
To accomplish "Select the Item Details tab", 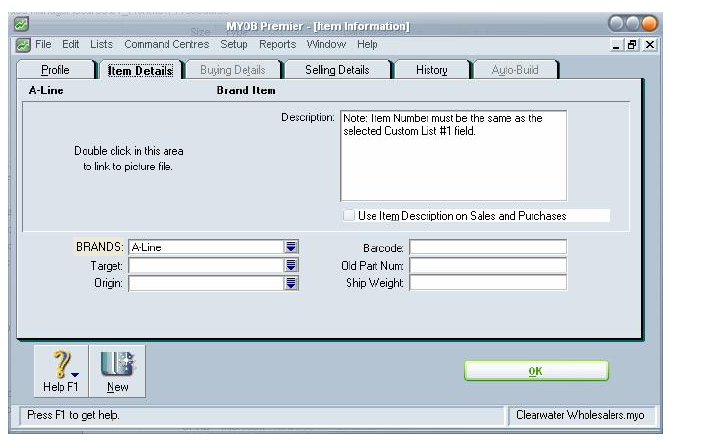I will [x=140, y=70].
